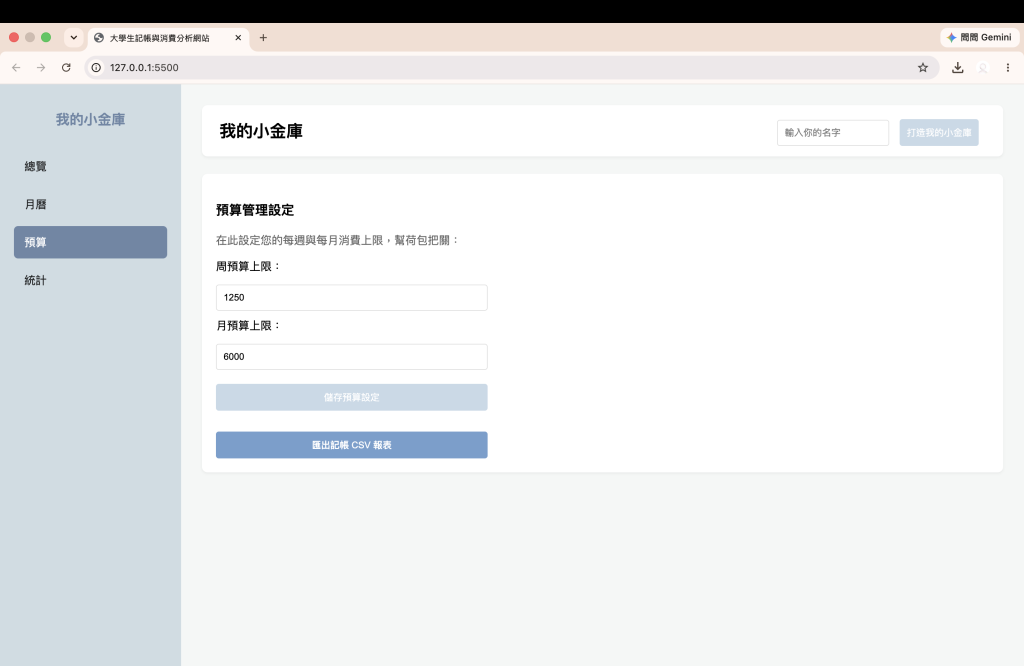Click the main header title 我的小金庫
Viewport: 1024px width, 666px height.
(x=261, y=131)
